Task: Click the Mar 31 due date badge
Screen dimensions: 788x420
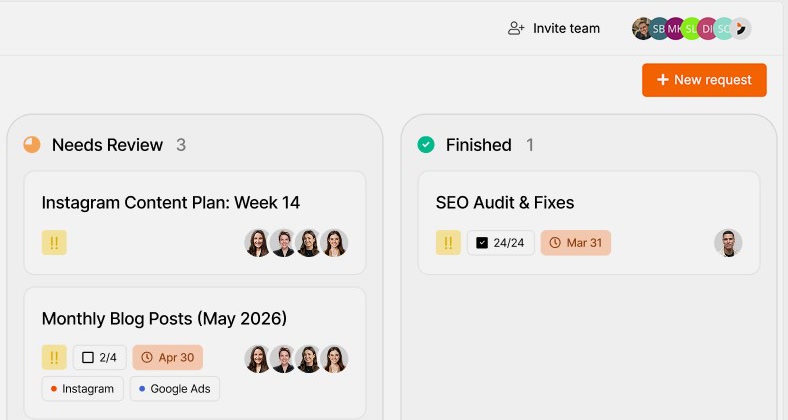Action: coord(576,243)
